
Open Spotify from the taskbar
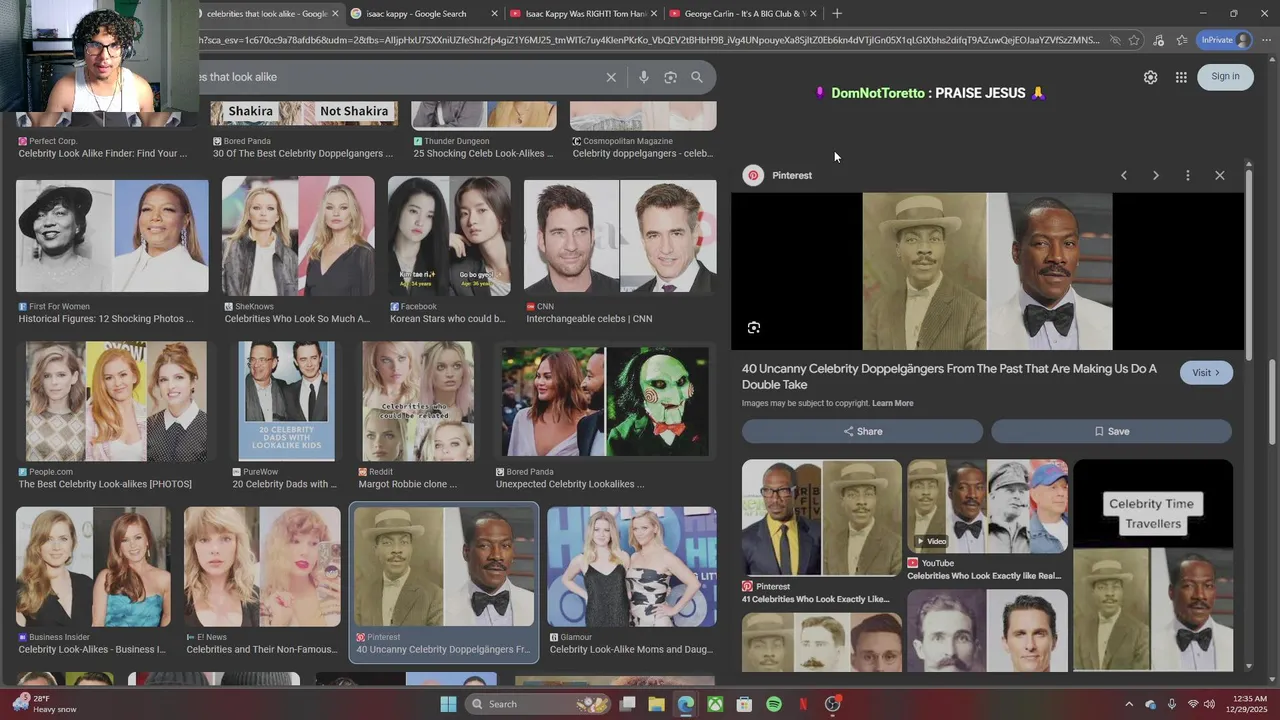774,704
